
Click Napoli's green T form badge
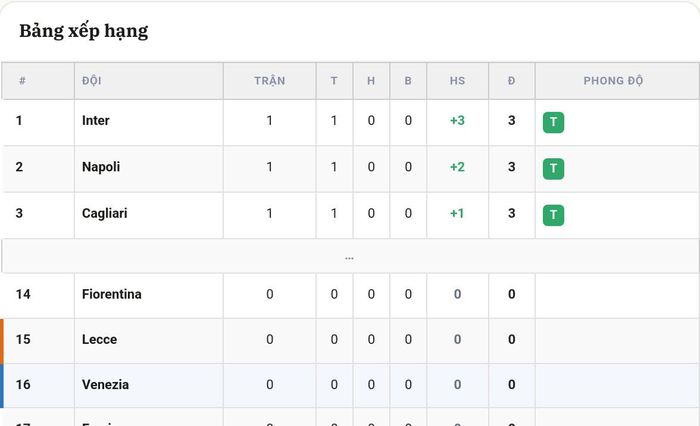(x=553, y=169)
